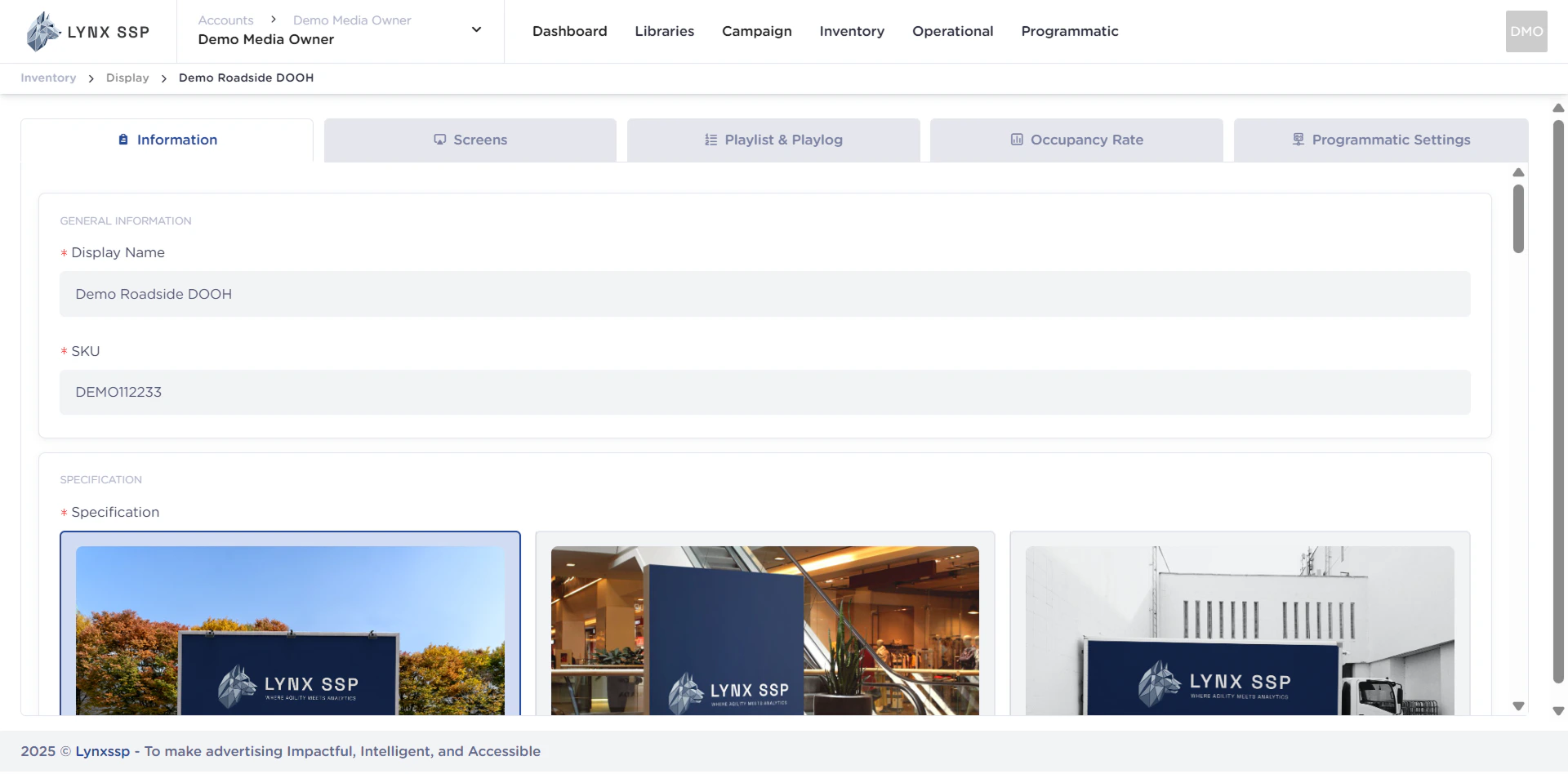Screen dimensions: 1568x774
Task: Click the DMO profile avatar in top-right corner
Action: (1526, 31)
